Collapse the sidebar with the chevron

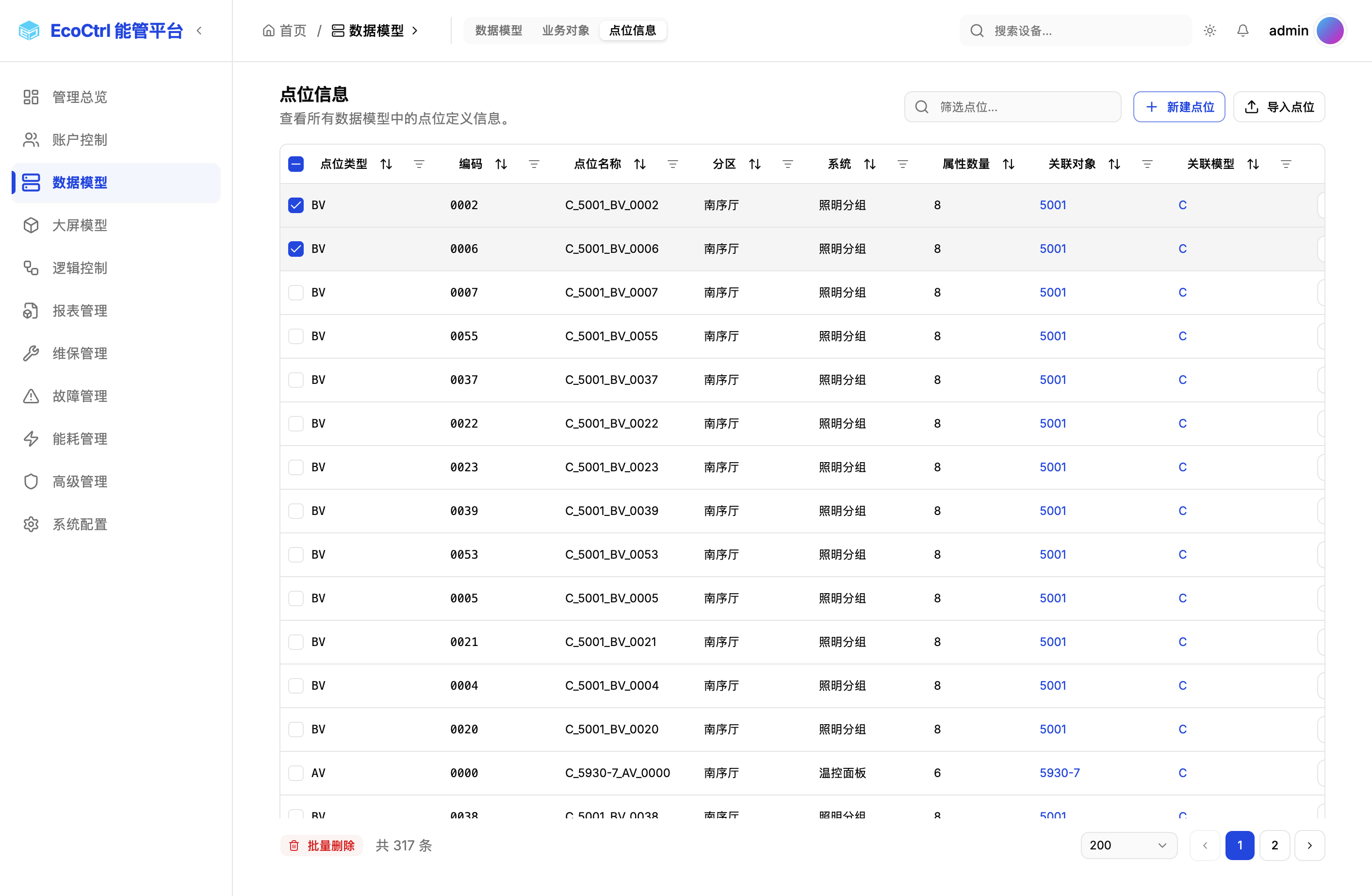tap(199, 31)
